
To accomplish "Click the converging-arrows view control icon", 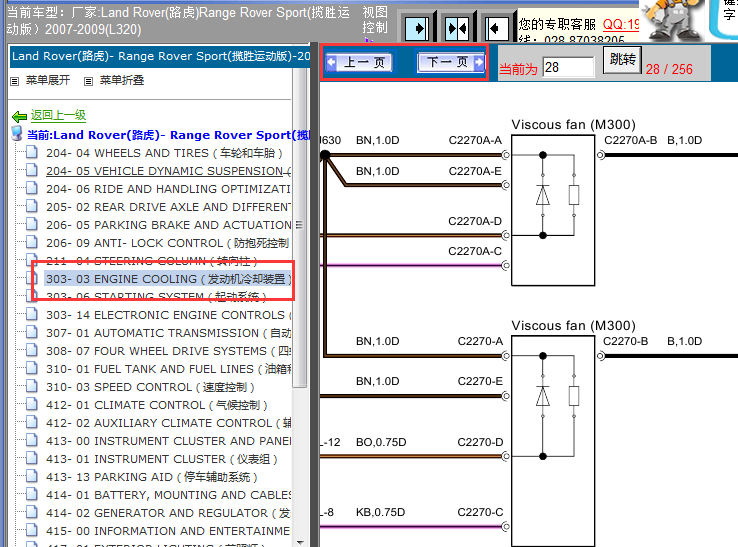I will [x=457, y=29].
